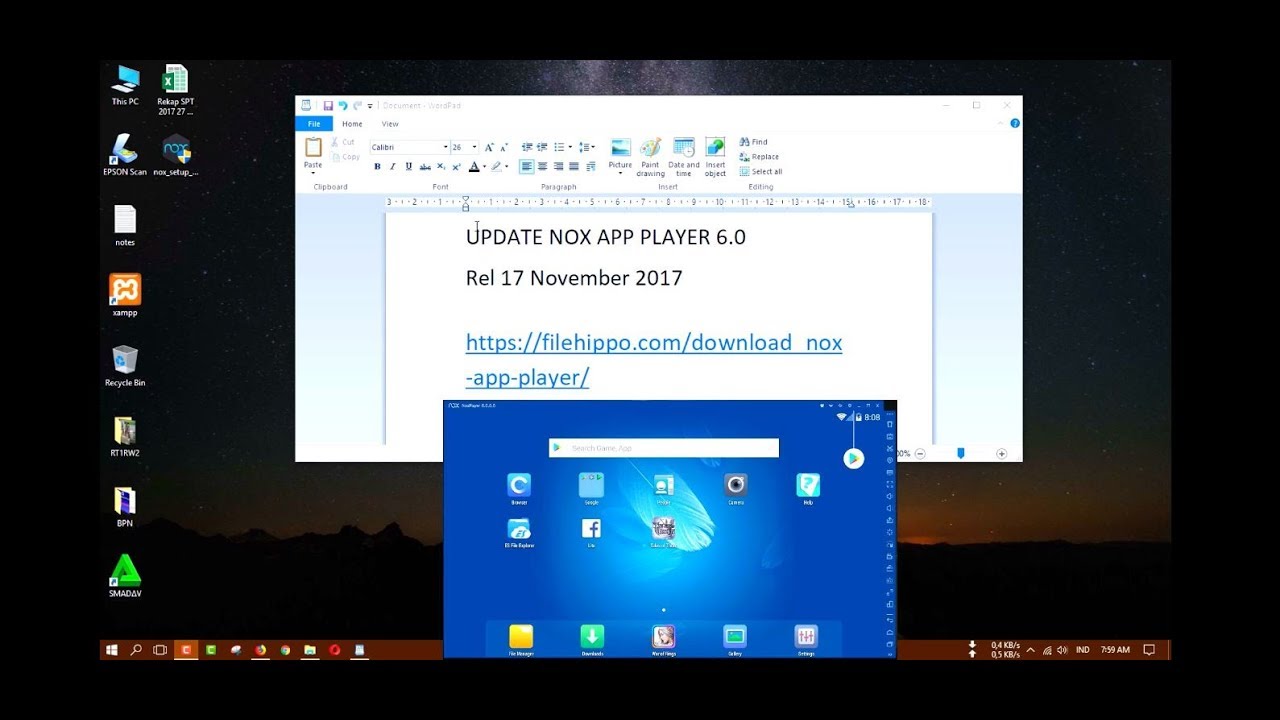Image resolution: width=1280 pixels, height=720 pixels.
Task: Click the Search Game, App field in Nox
Action: [x=664, y=448]
